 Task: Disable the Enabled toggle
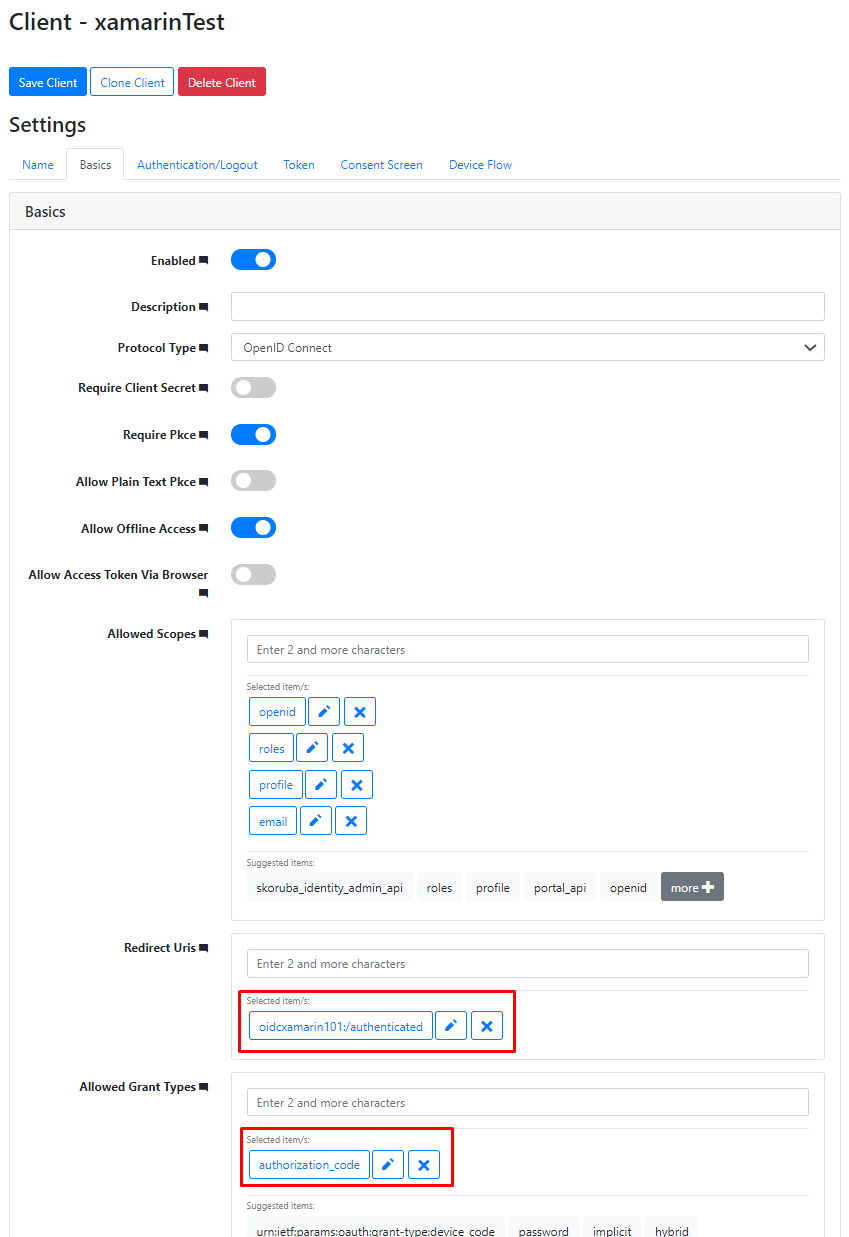253,259
